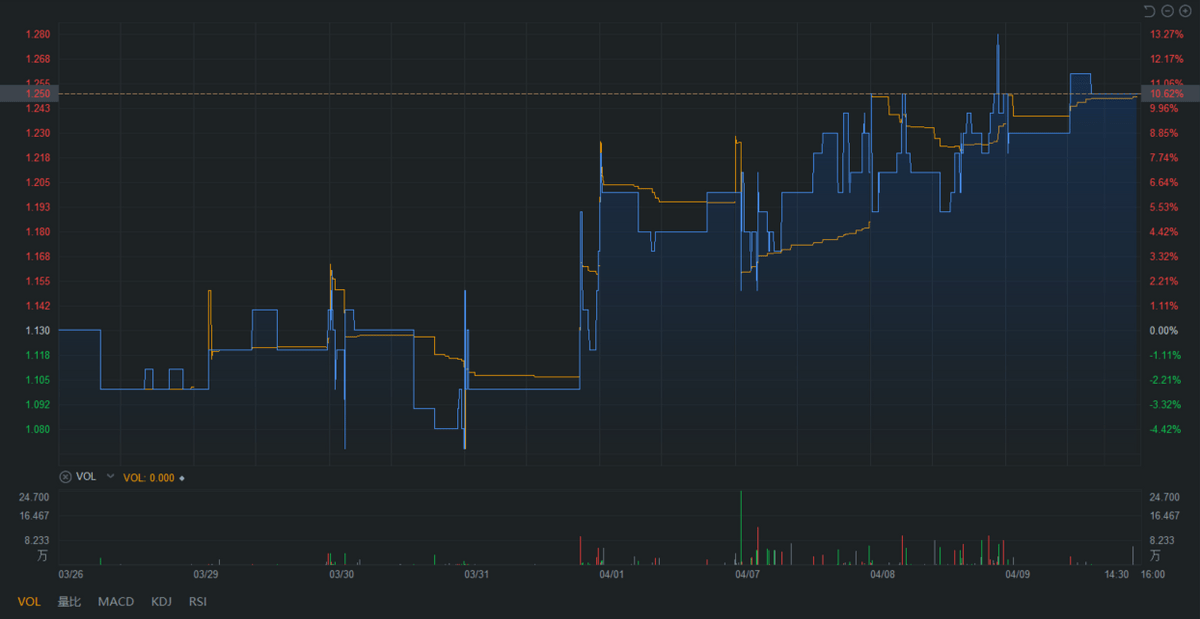Screen dimensions: 1200x619
Task: Switch to the MACD indicator tab
Action: [116, 601]
